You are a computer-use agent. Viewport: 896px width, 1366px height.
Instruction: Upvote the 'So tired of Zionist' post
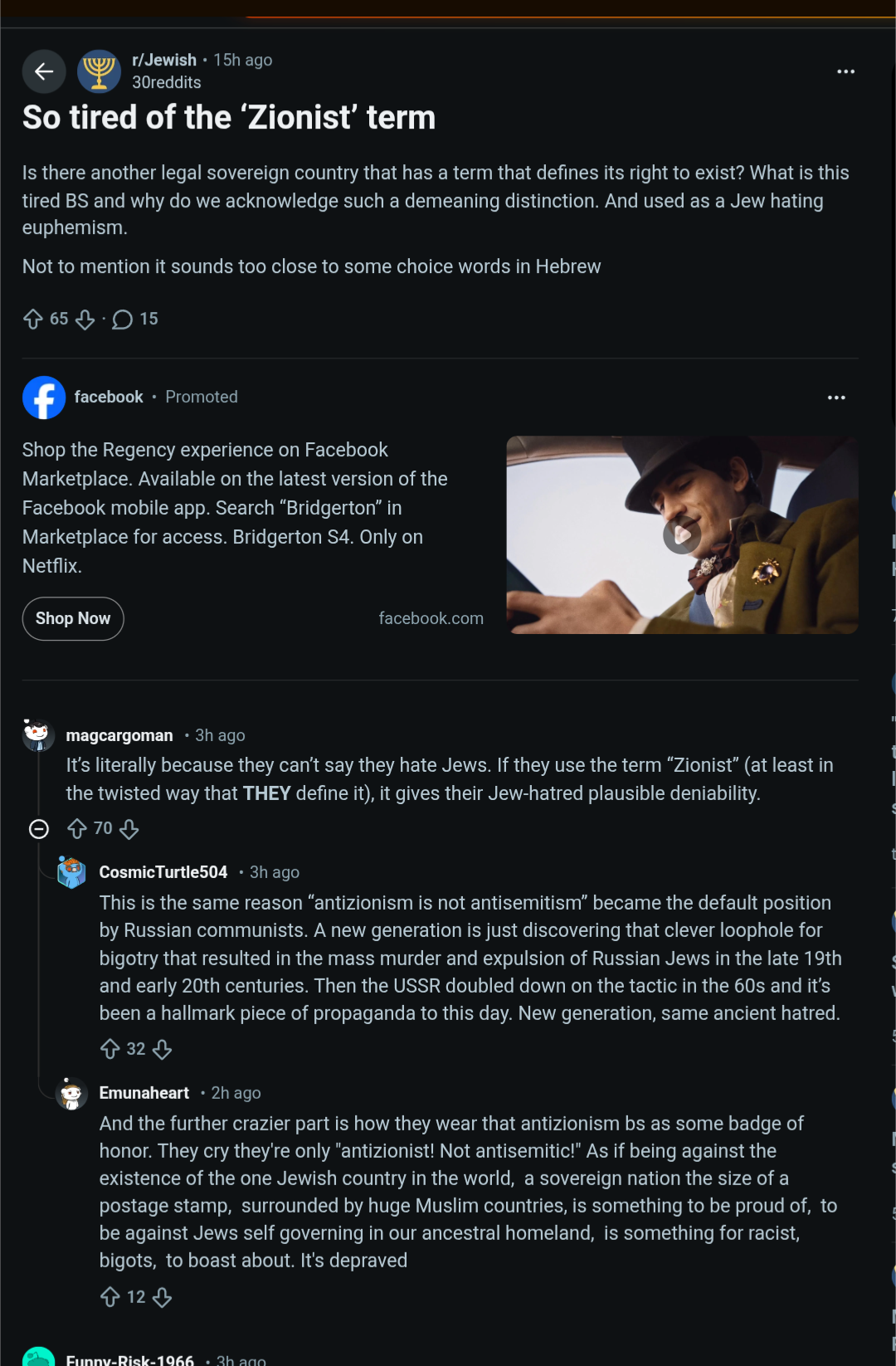click(33, 320)
